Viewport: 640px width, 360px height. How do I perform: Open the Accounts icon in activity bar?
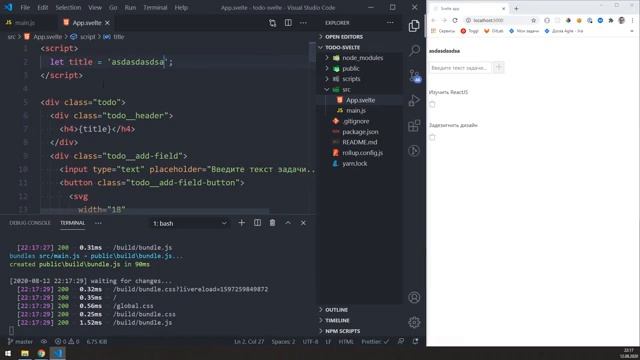(x=414, y=298)
